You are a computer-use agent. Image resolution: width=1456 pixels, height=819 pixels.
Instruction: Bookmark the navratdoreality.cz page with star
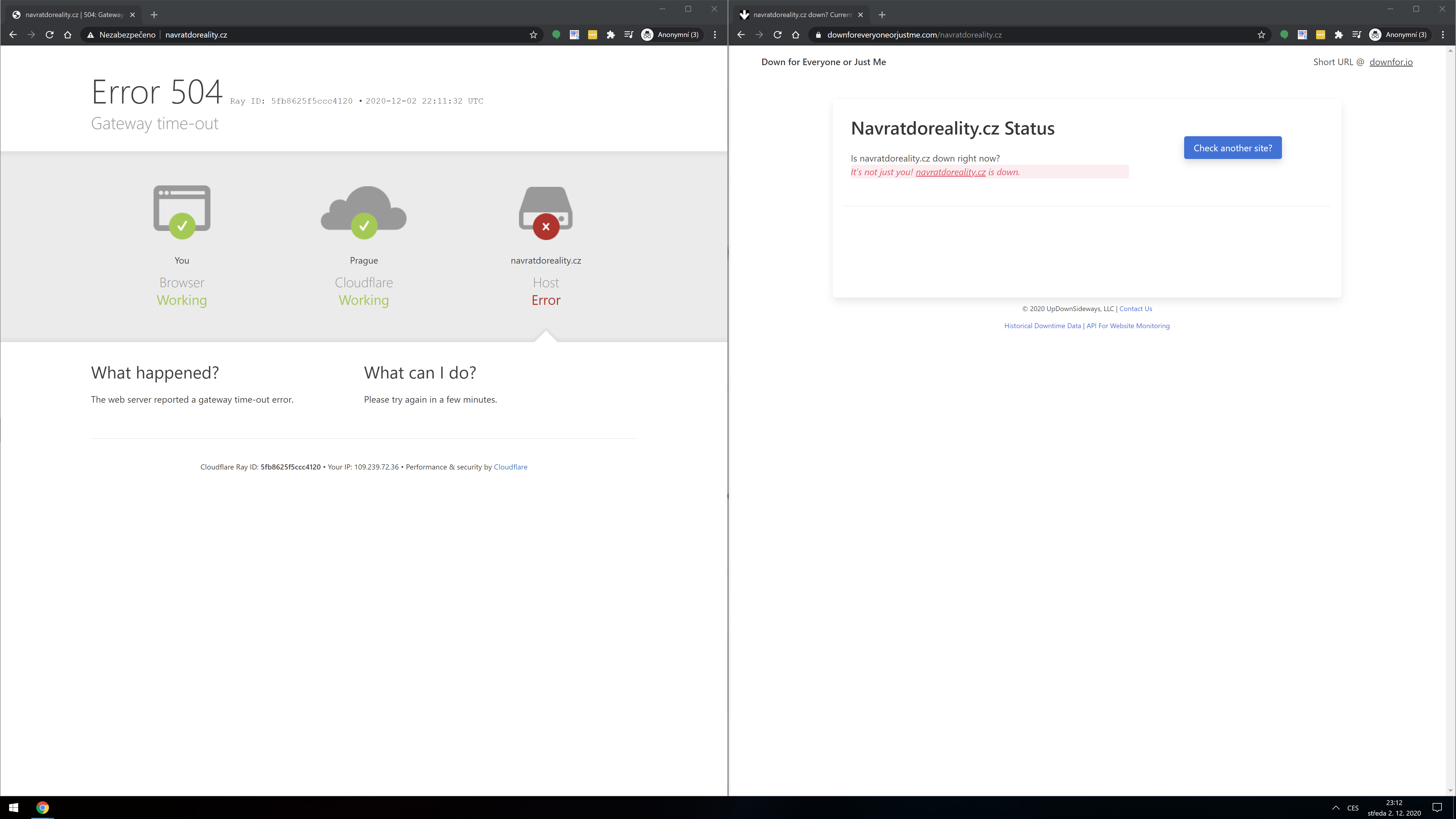tap(533, 34)
